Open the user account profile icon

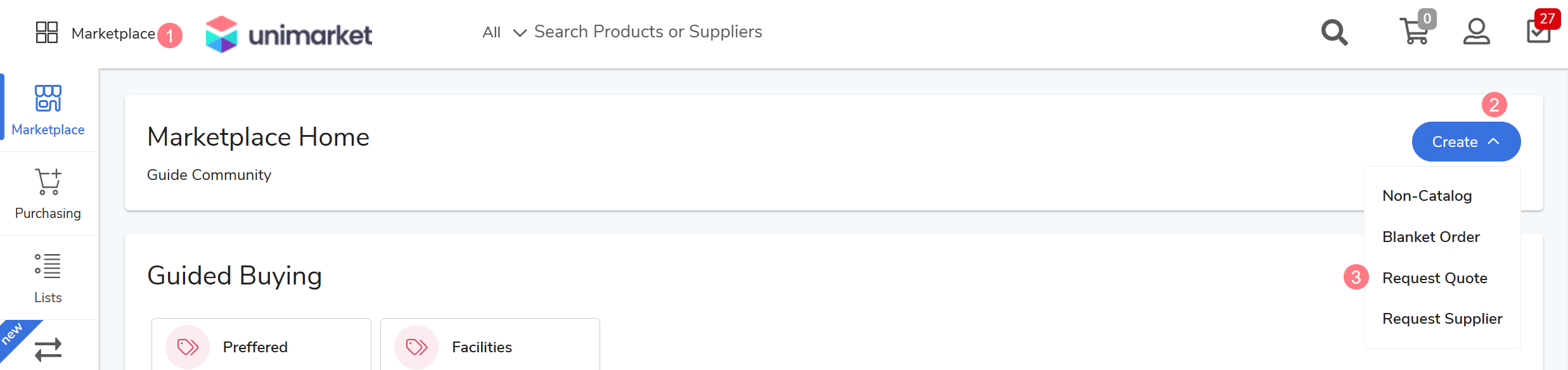[x=1476, y=32]
